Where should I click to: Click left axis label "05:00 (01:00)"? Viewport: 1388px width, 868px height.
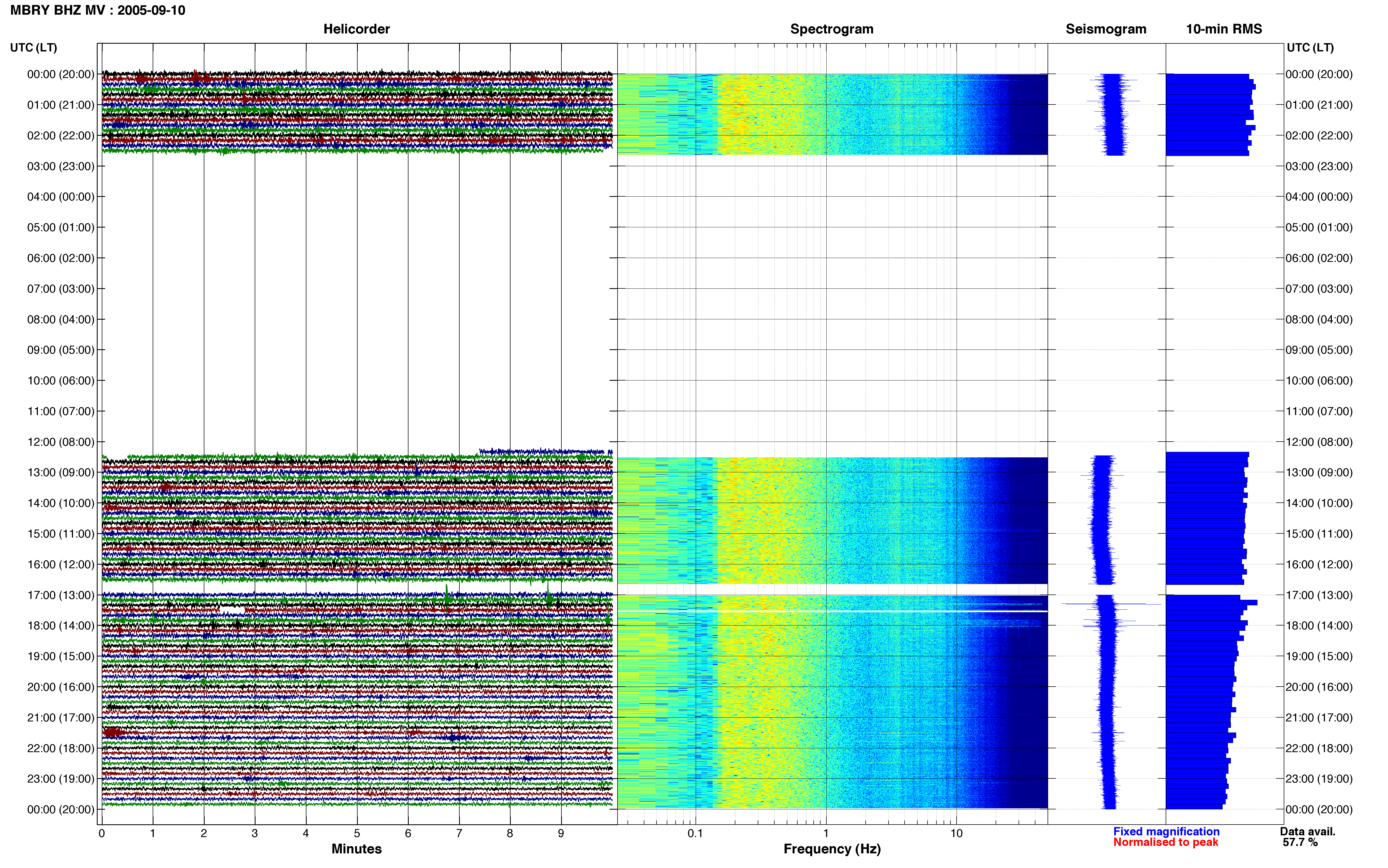61,227
